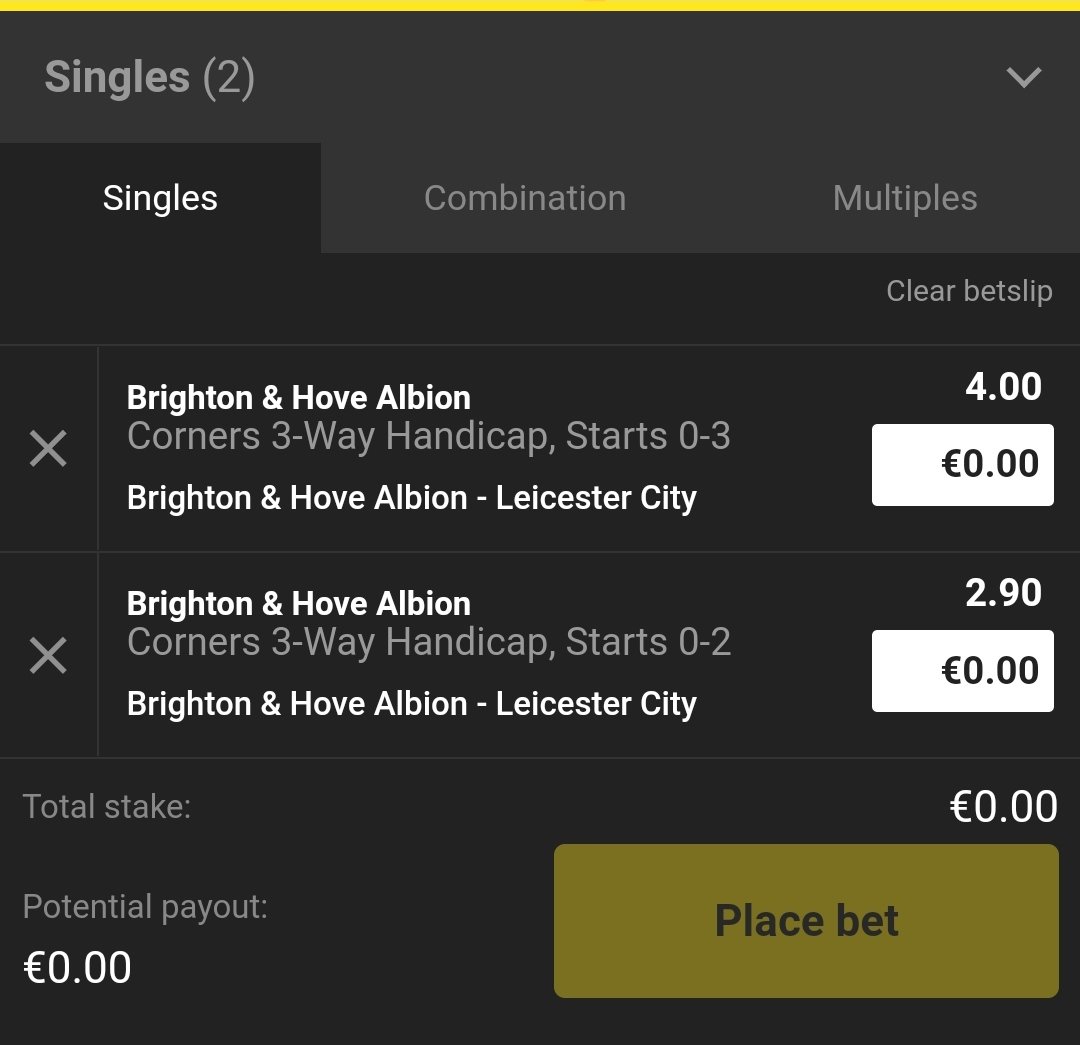Select the Starts 0-3 handicap market text
The width and height of the screenshot is (1080, 1045).
[429, 436]
